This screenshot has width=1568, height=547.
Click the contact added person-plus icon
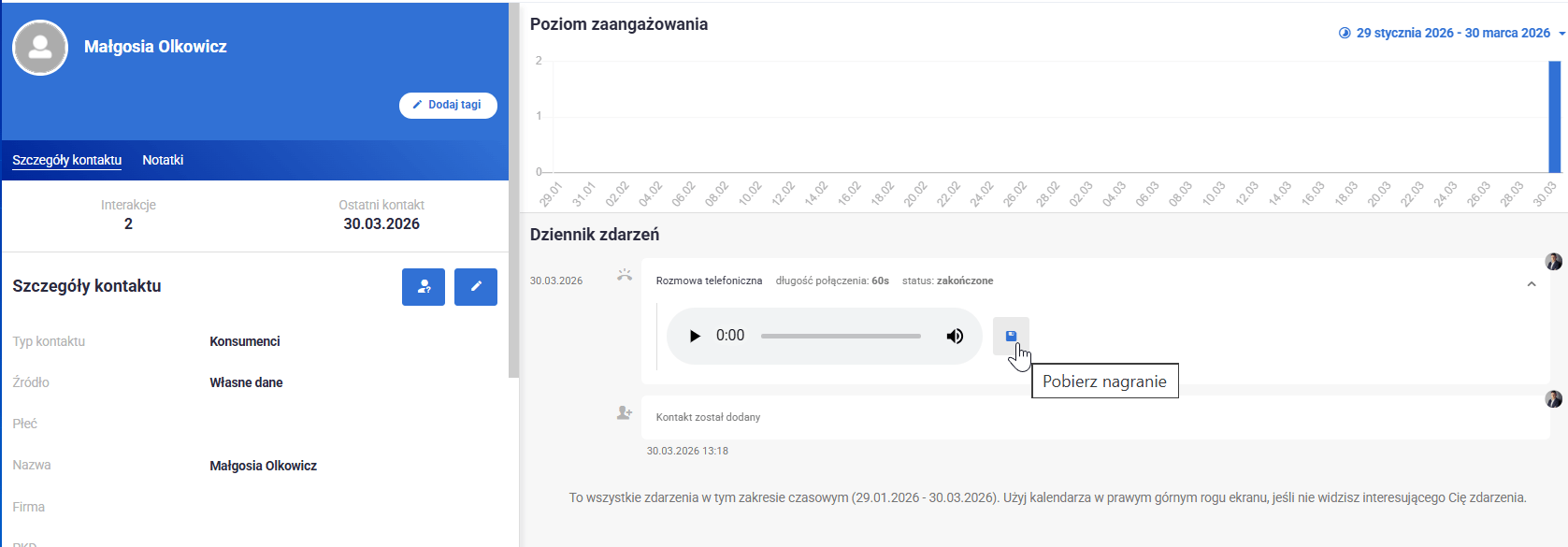625,412
